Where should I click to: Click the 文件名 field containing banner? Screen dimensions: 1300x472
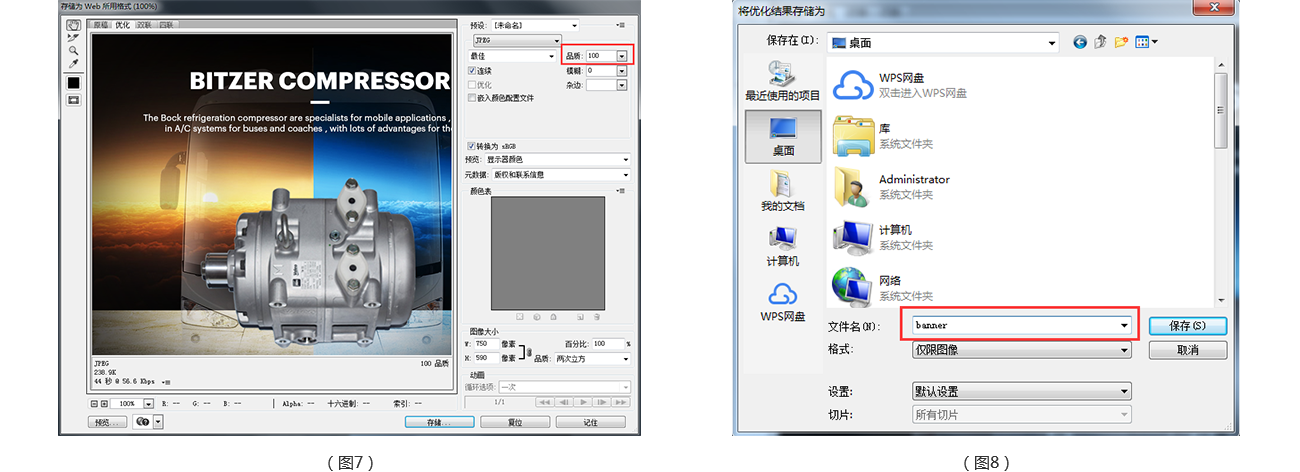pos(1021,325)
